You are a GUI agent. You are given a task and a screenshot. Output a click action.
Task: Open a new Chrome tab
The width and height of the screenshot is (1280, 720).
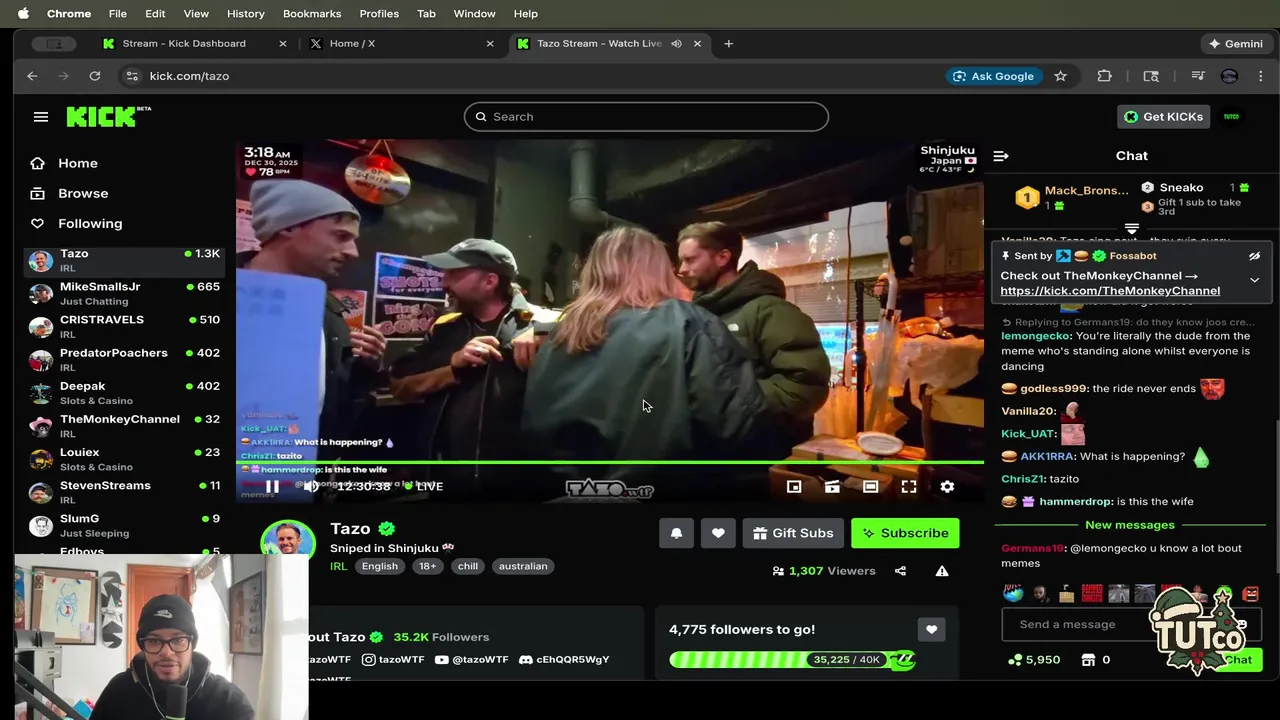coord(728,44)
